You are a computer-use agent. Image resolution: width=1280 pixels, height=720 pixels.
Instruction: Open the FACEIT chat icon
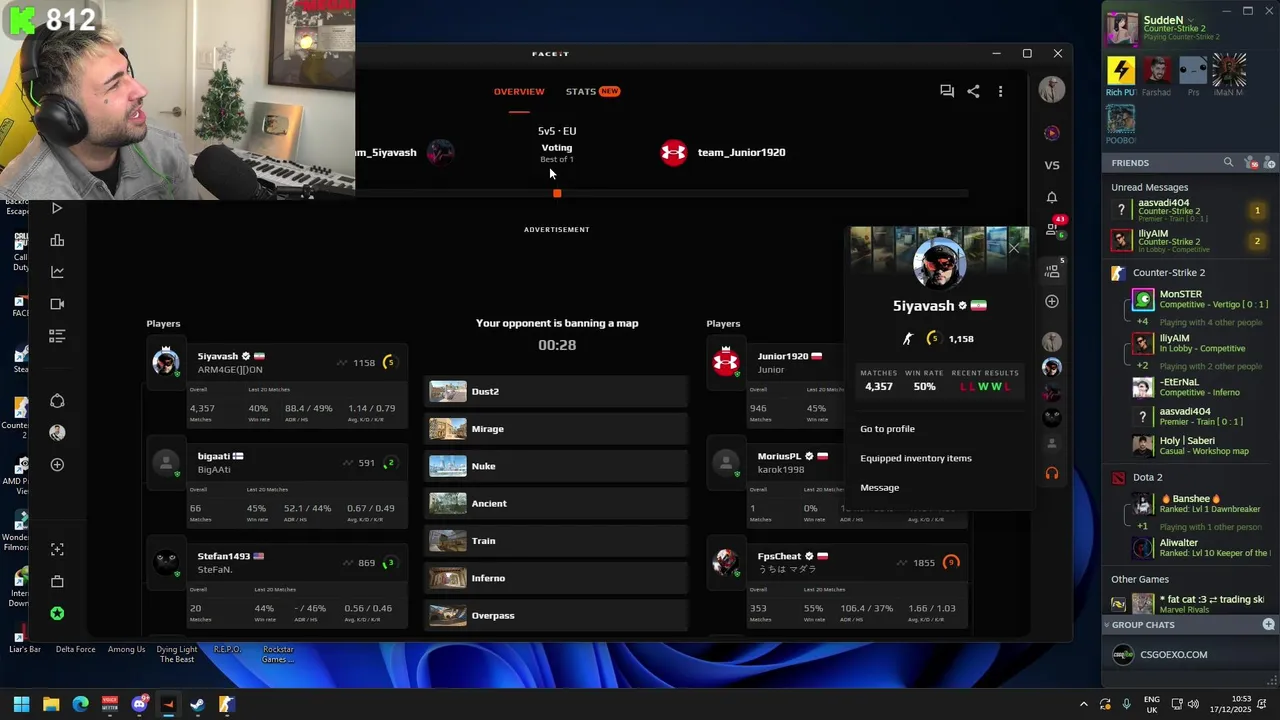tap(946, 91)
